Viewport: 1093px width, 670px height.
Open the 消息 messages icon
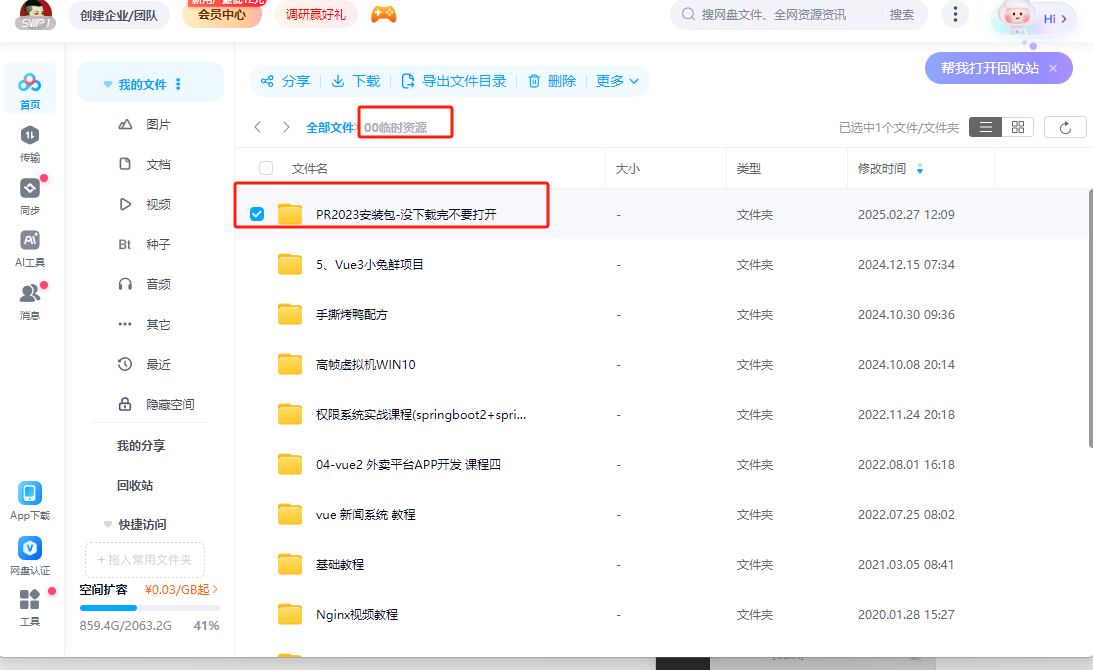coord(30,294)
